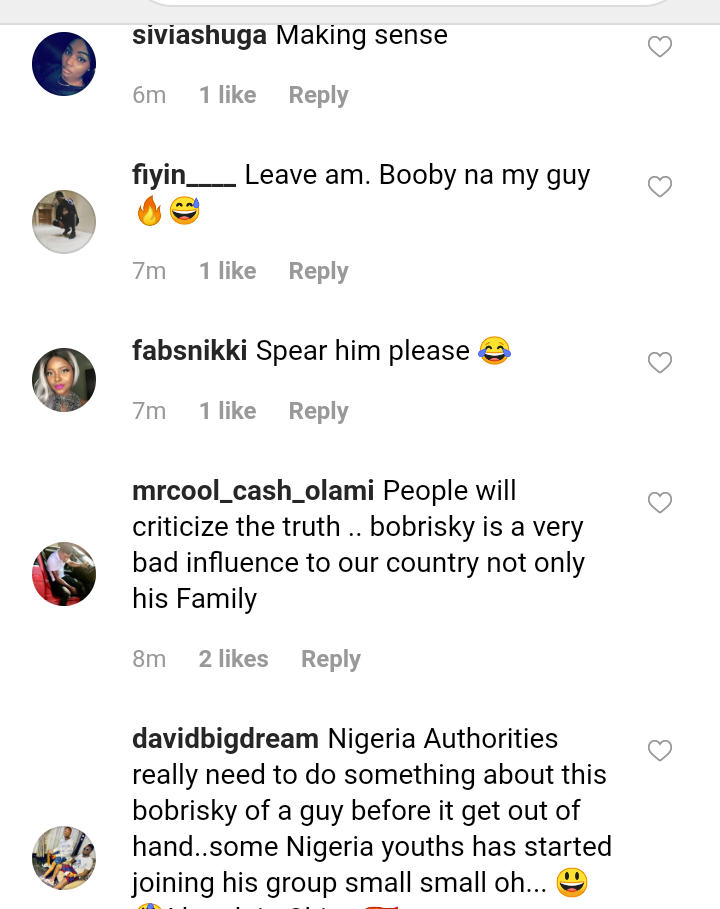Tap davidbigdream's profile picture
The image size is (720, 909).
(64, 858)
